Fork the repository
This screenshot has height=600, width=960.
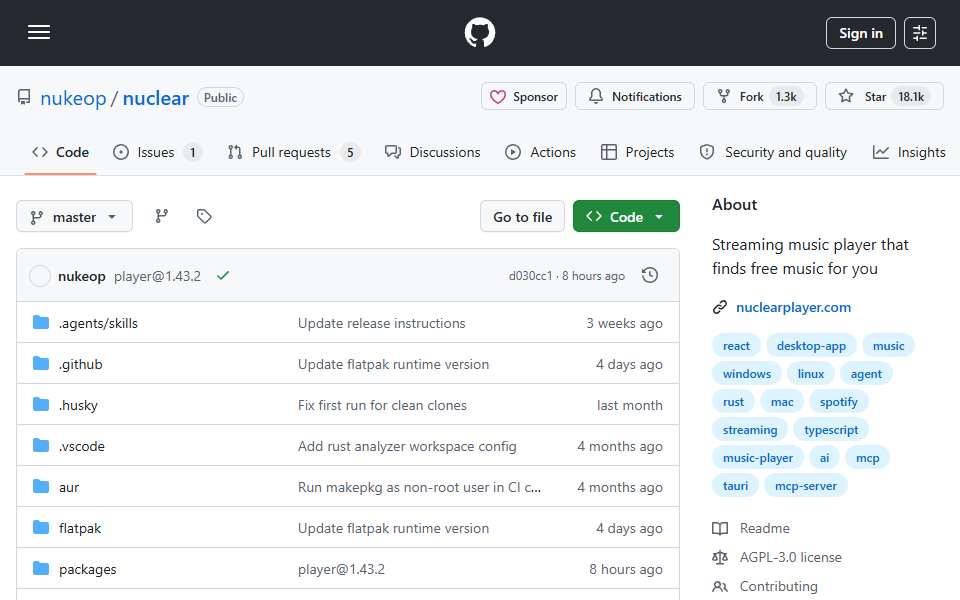click(759, 97)
